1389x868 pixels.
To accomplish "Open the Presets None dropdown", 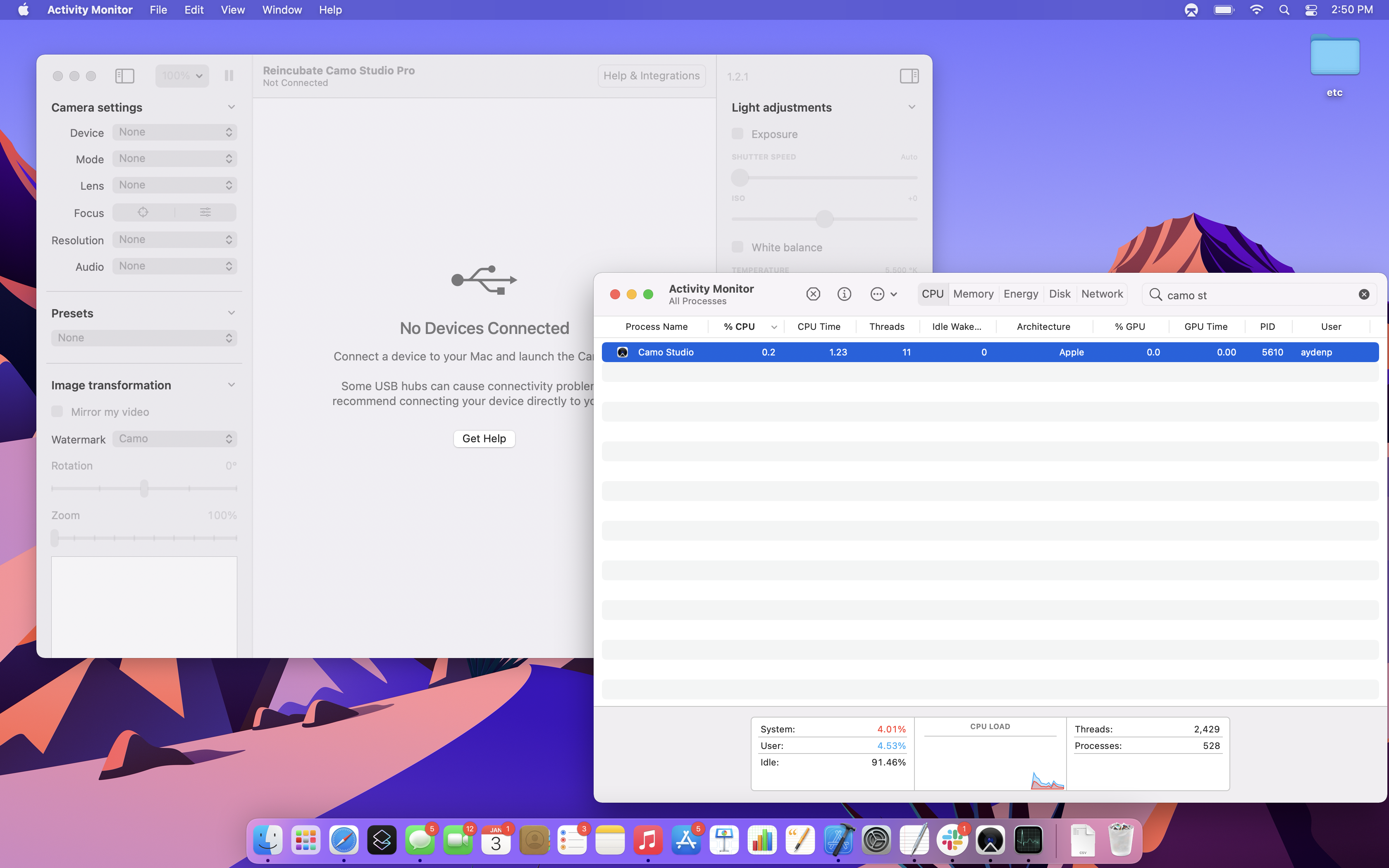I will [144, 338].
